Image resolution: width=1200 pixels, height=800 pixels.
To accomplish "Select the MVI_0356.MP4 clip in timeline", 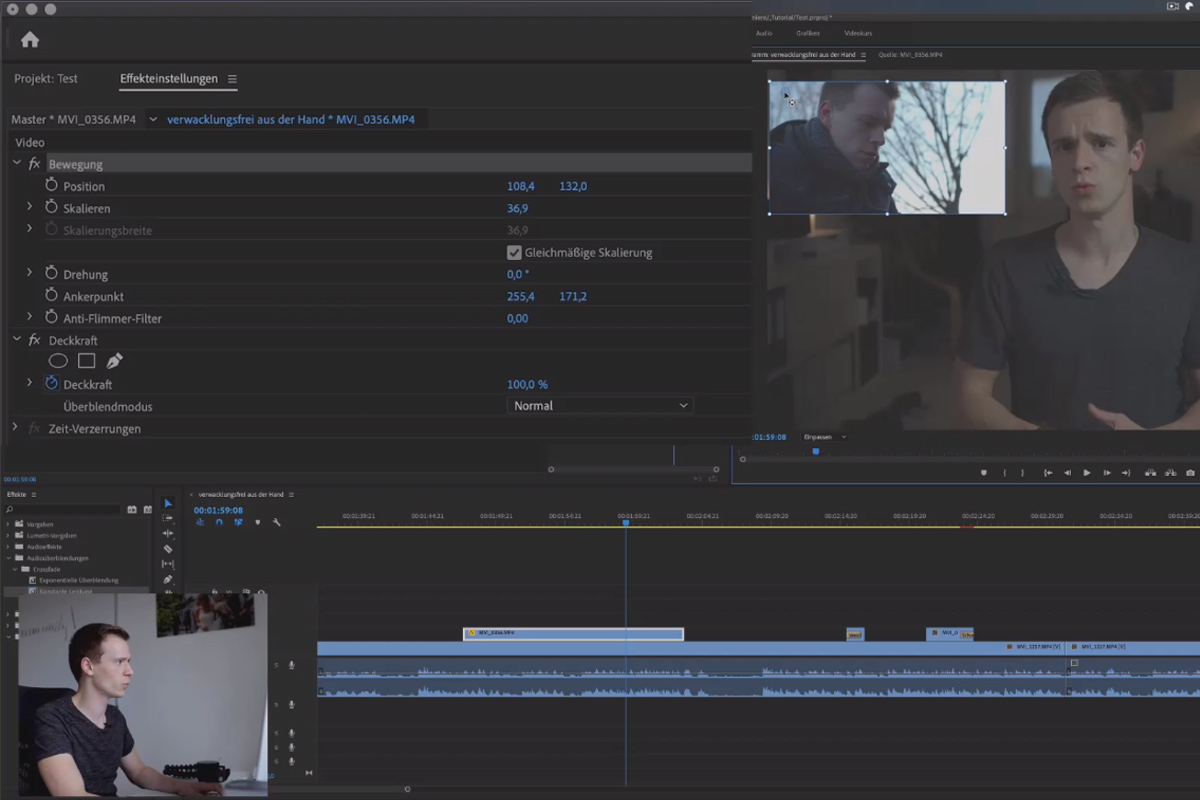I will (573, 634).
